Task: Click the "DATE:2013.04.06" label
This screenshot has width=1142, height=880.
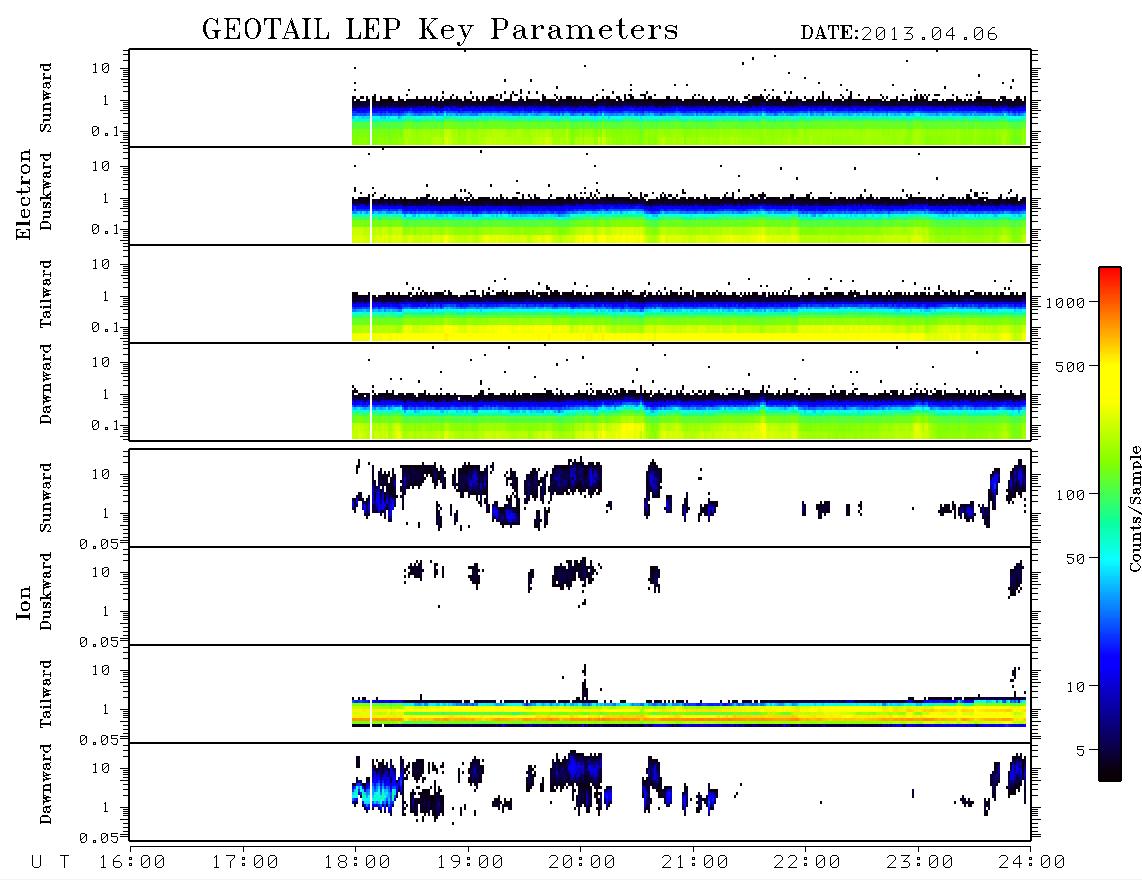Action: coord(899,34)
